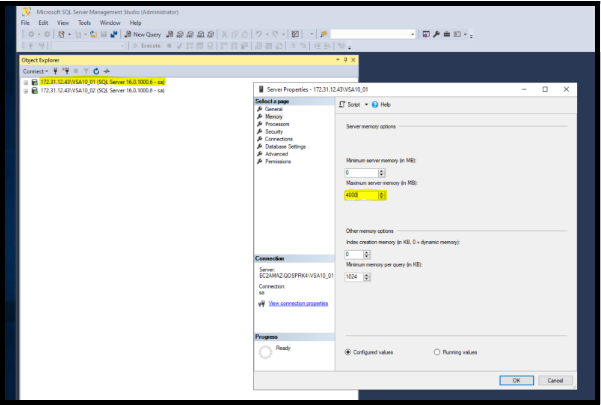Select the Running values radio button
The height and width of the screenshot is (405, 601).
(437, 352)
